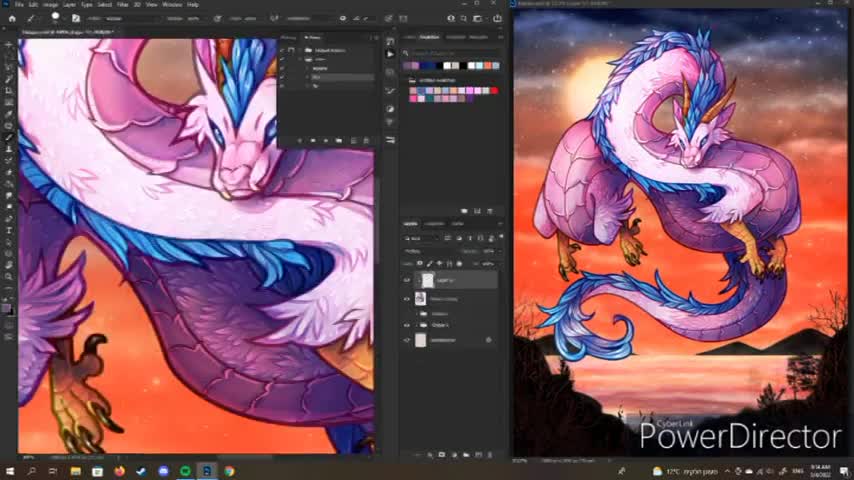
Task: Open Spotify from the taskbar
Action: point(185,471)
